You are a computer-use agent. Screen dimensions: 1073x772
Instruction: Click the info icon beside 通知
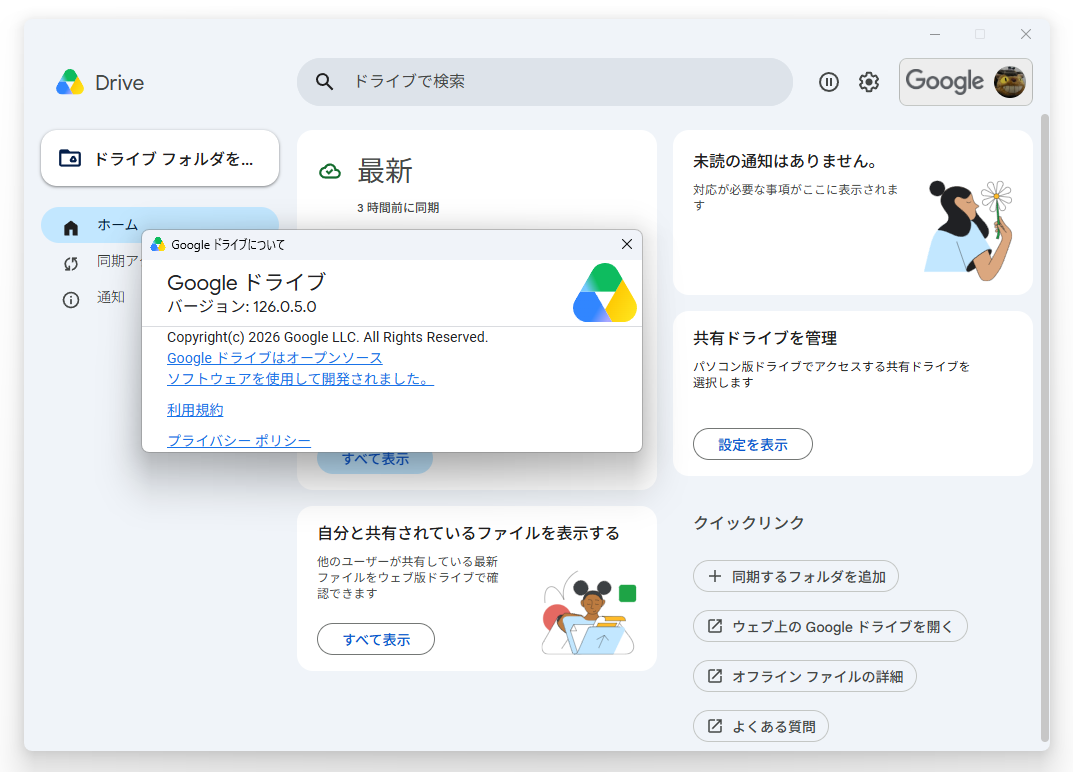pyautogui.click(x=71, y=300)
